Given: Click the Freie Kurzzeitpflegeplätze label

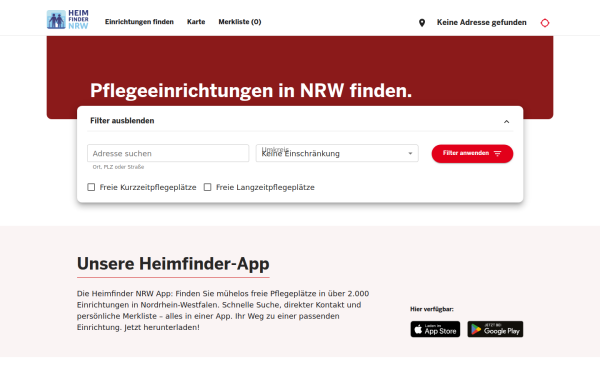Looking at the screenshot, I should tap(148, 187).
